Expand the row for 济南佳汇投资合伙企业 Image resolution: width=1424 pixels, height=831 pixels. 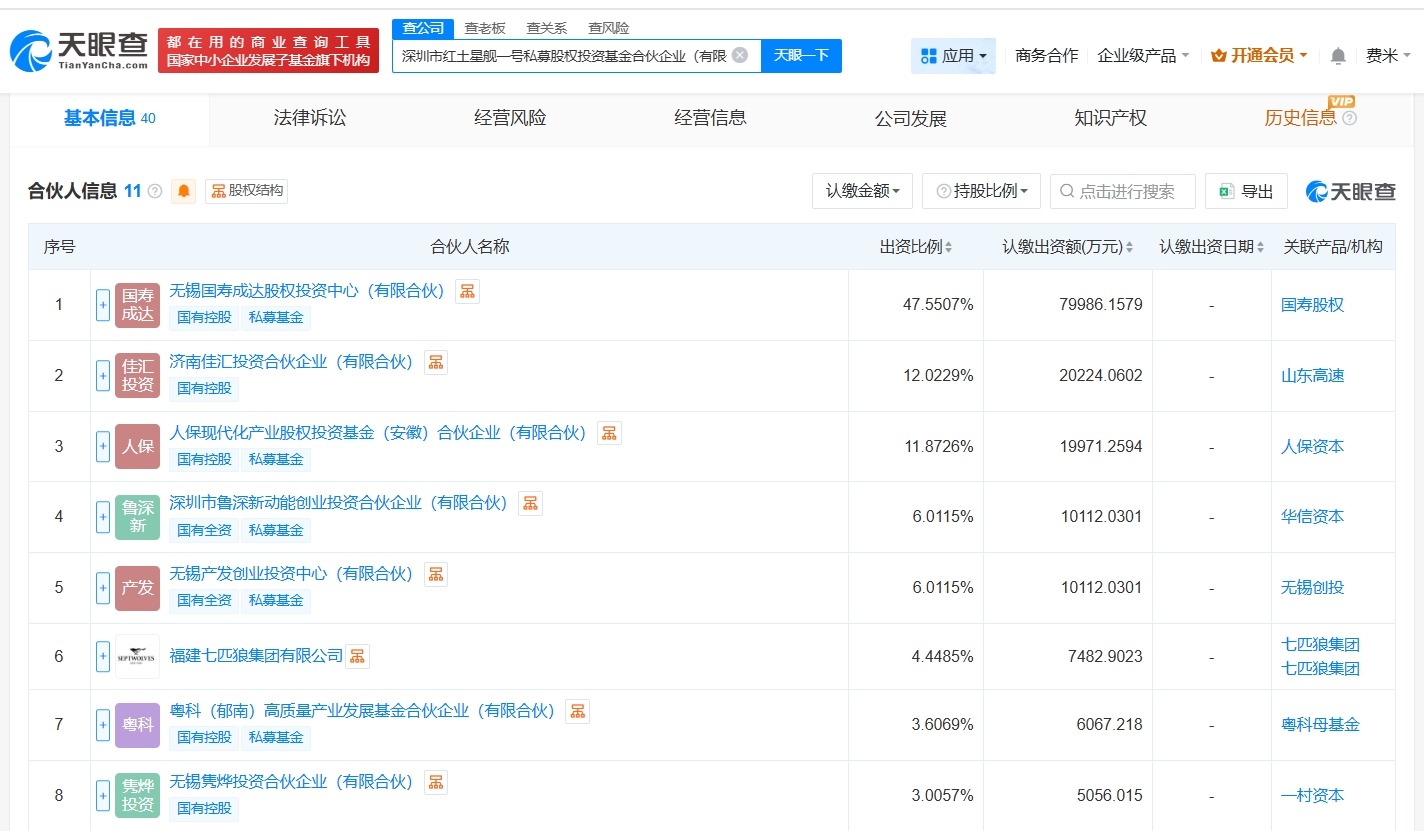[102, 375]
